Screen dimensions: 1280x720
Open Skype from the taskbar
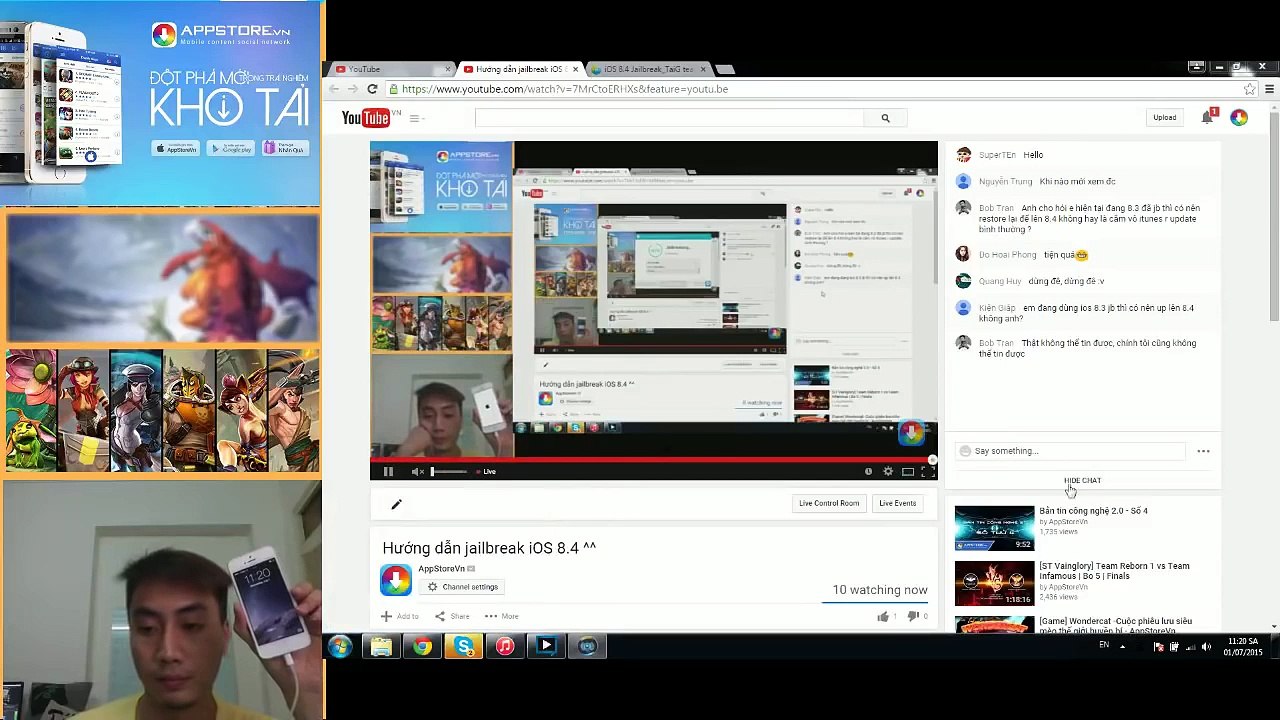463,647
